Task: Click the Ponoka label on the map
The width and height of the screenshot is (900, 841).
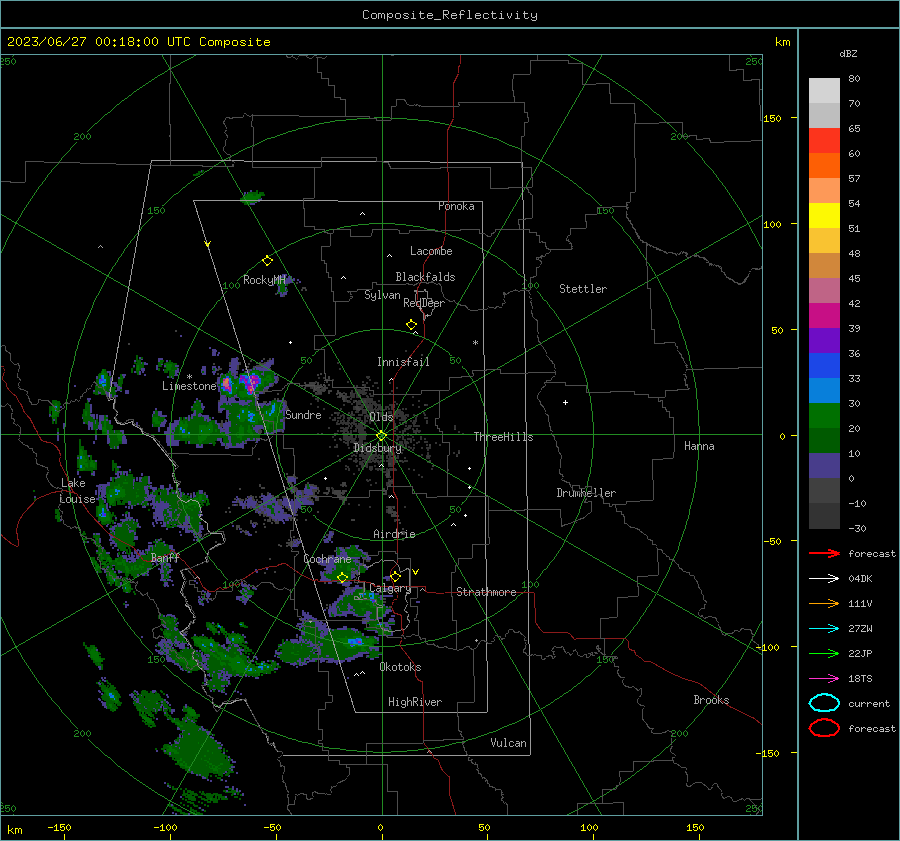Action: [456, 206]
